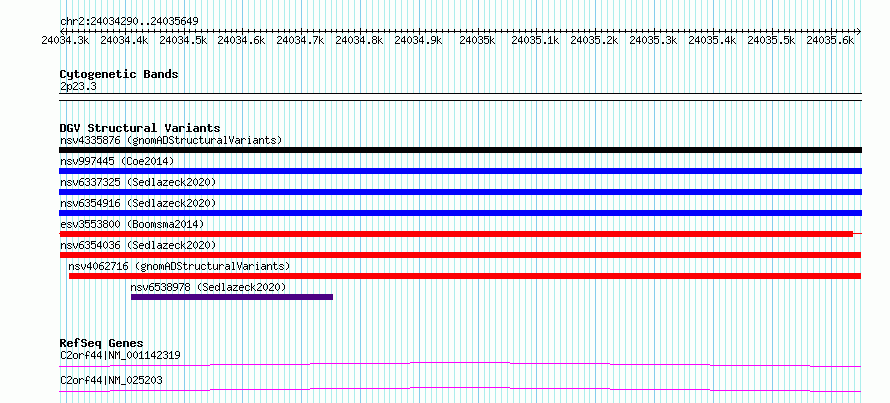Click the RefSeq Genes track title
Screen dimensions: 890x403
[101, 343]
